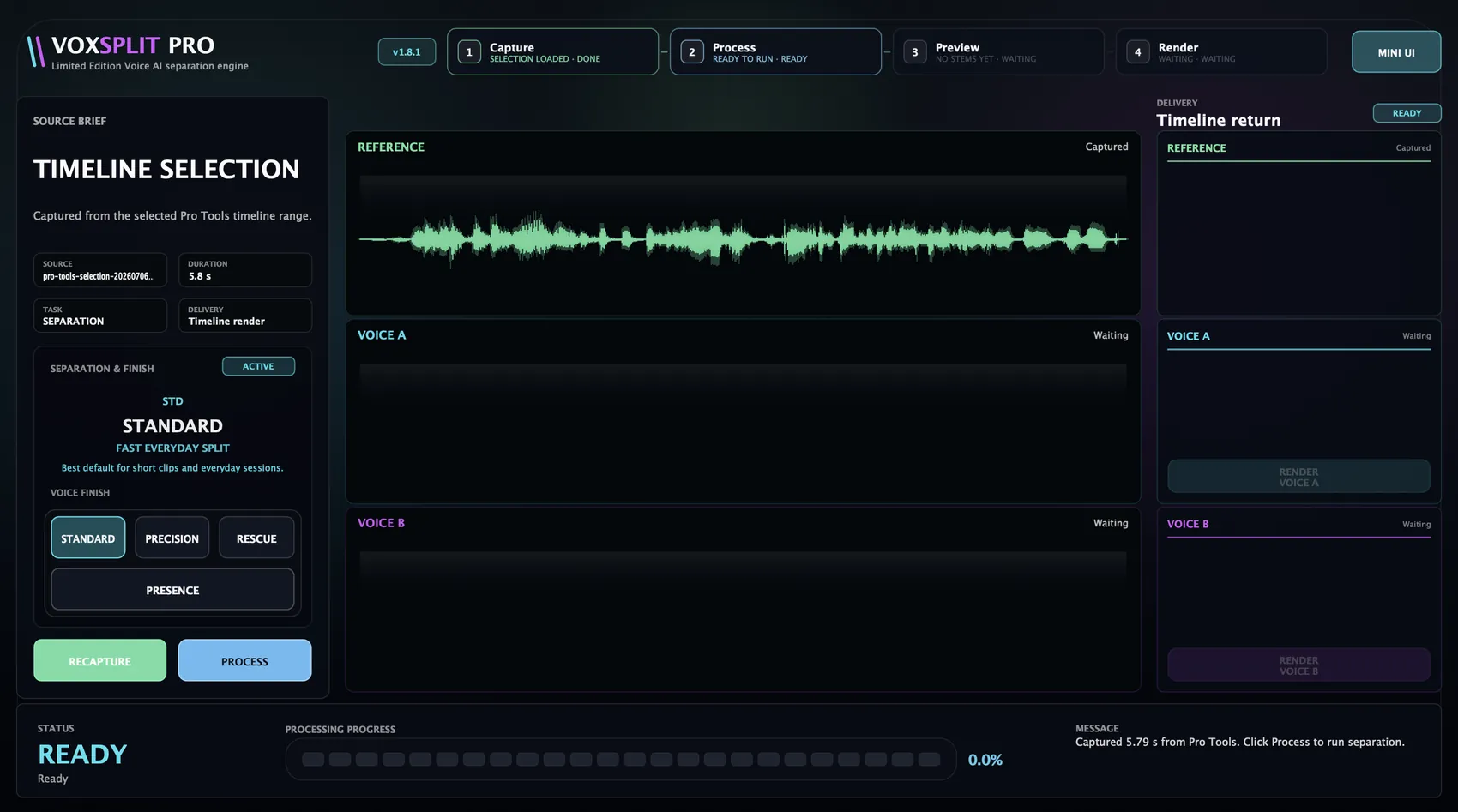Click the step 4 number badge
This screenshot has width=1458, height=812.
pos(1138,52)
